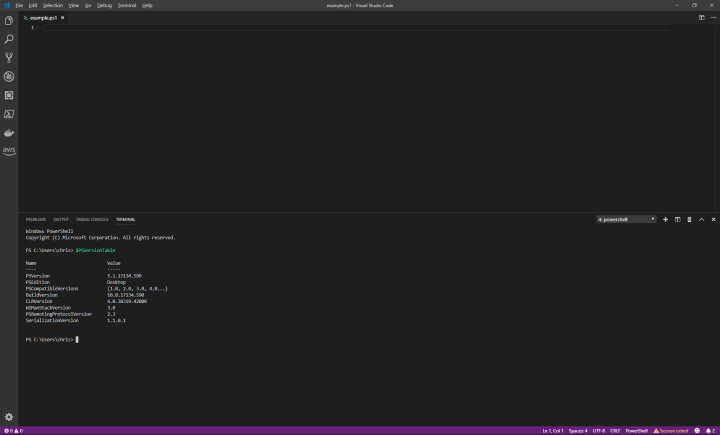
Task: Open the AWS explorer icon
Action: coord(9,151)
